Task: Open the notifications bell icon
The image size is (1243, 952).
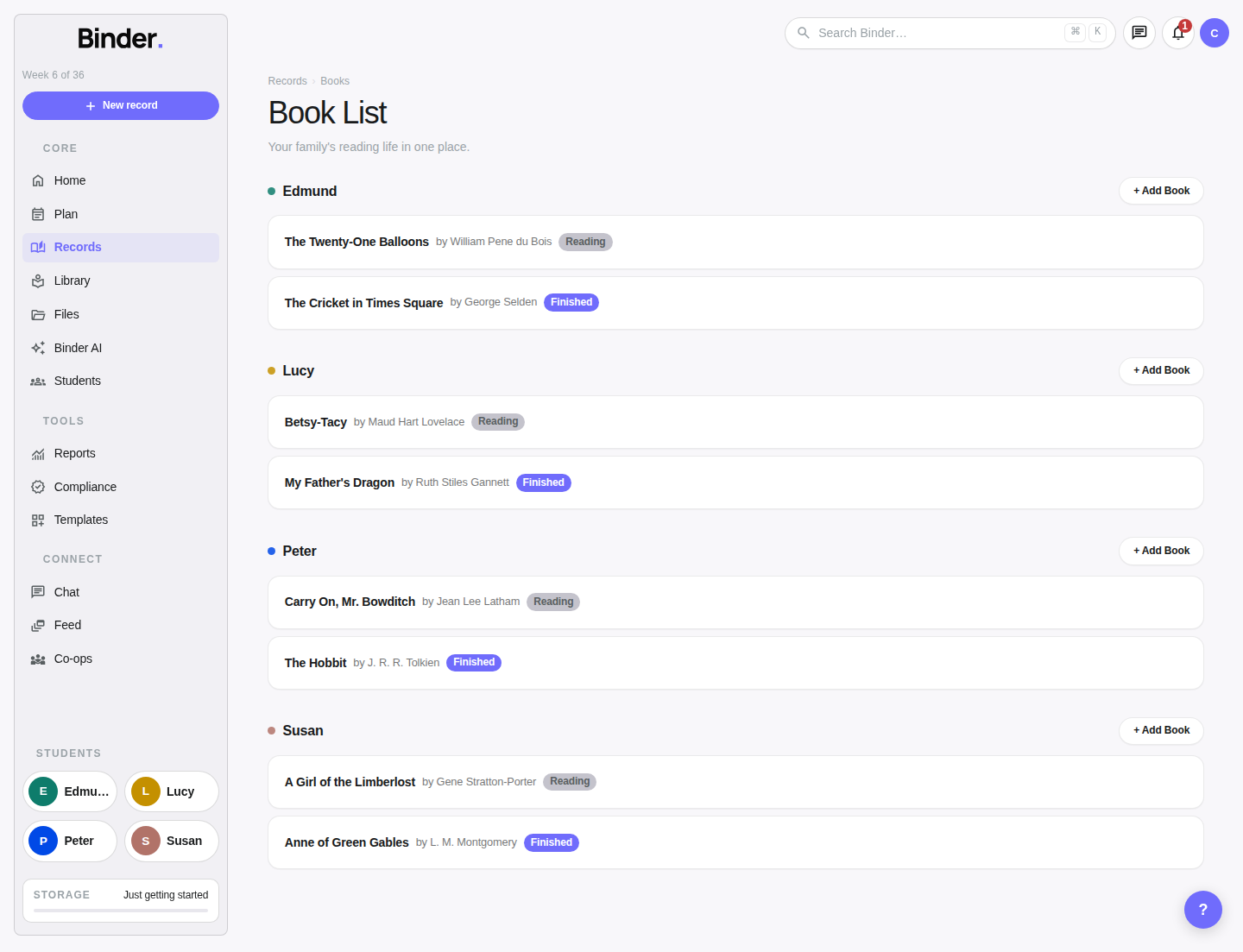Action: point(1177,33)
